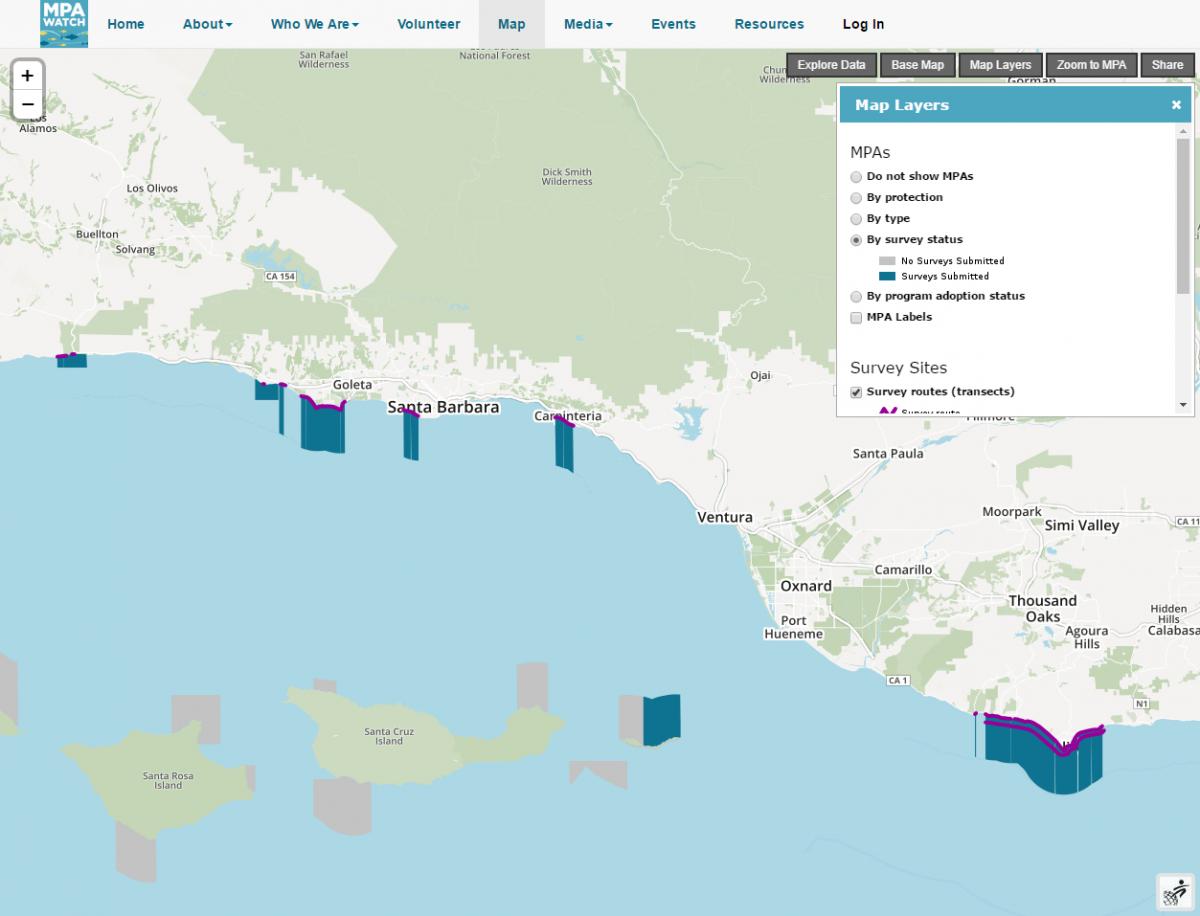1200x916 pixels.
Task: Click the Log In link
Action: pyautogui.click(x=863, y=24)
